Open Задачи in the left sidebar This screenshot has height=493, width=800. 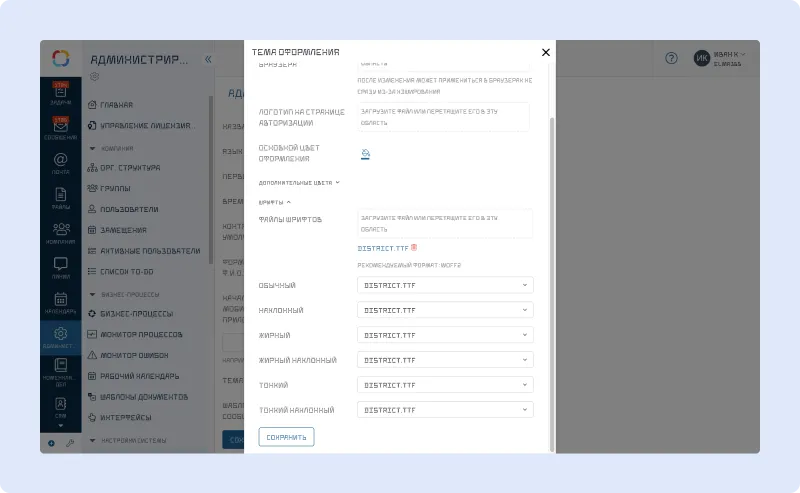61,94
